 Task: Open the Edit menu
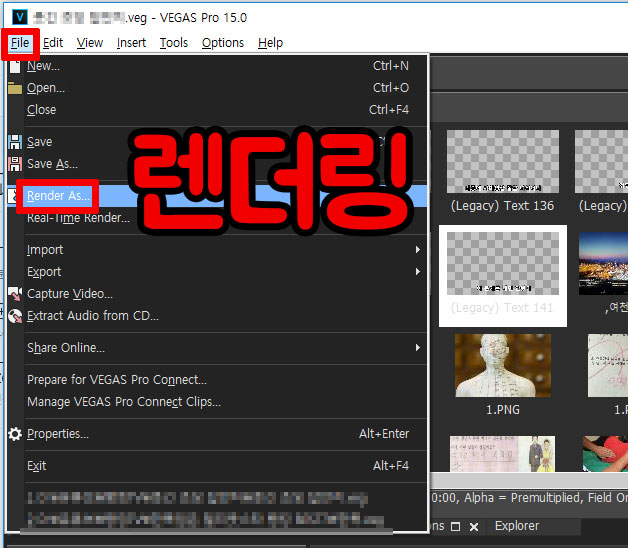(x=53, y=42)
